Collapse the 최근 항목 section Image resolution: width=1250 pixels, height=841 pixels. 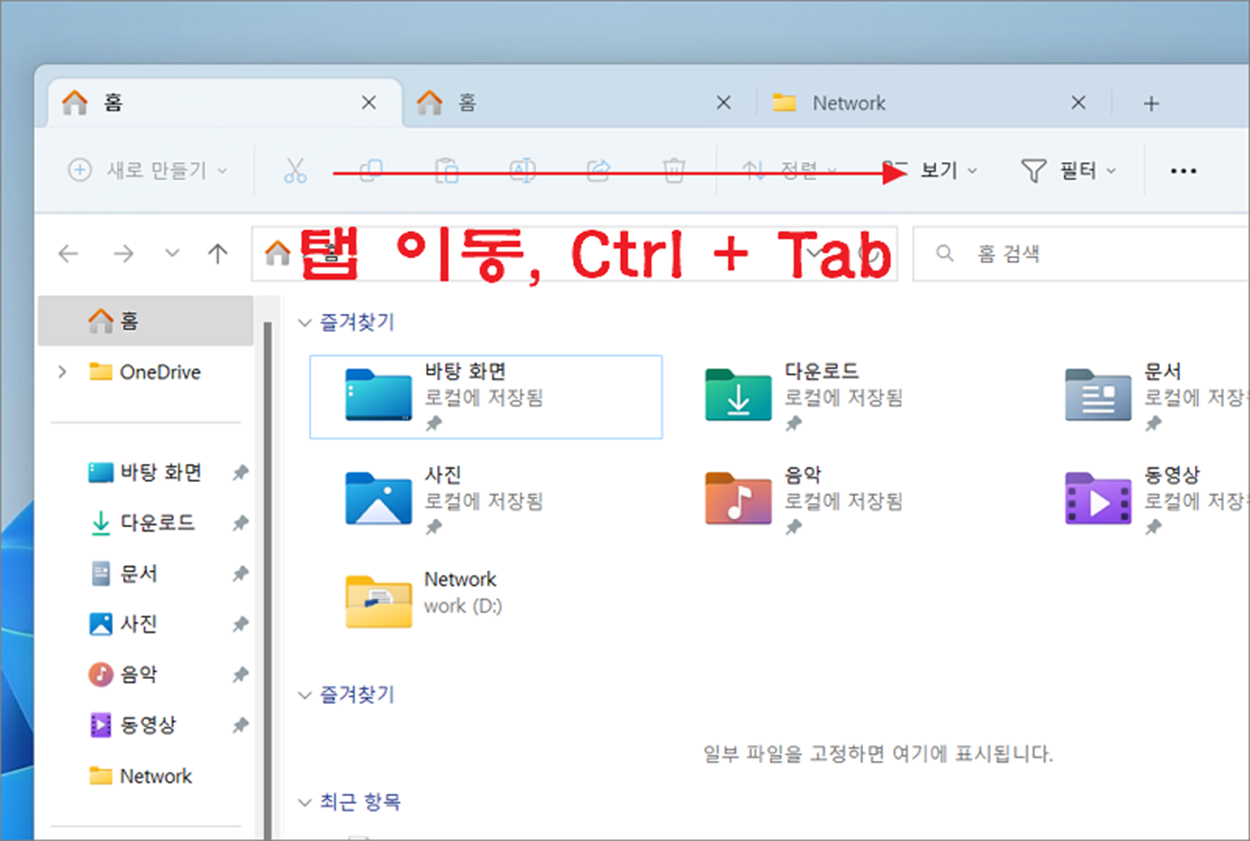pos(305,802)
